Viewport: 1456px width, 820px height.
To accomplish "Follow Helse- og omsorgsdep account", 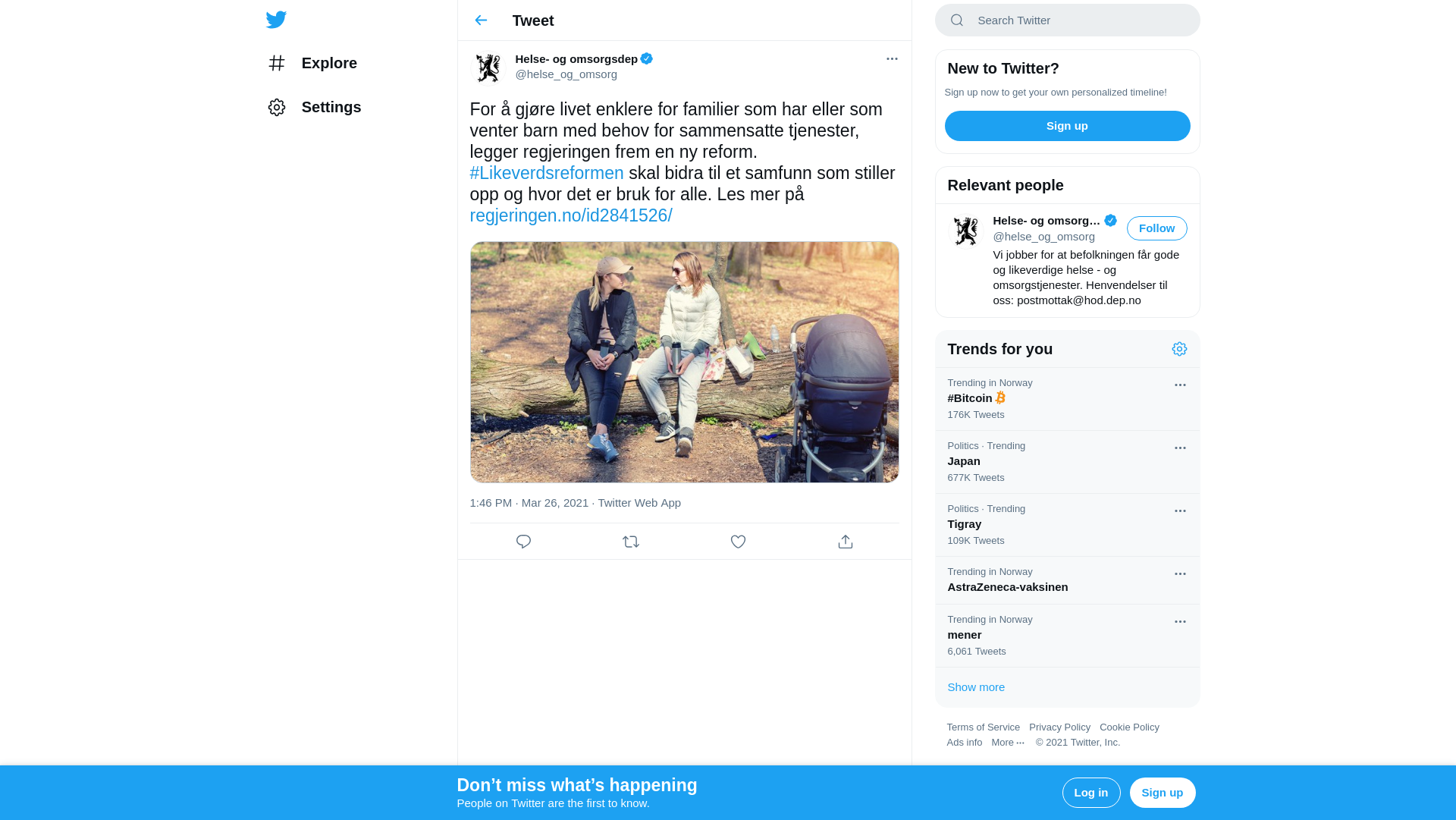I will tap(1156, 228).
